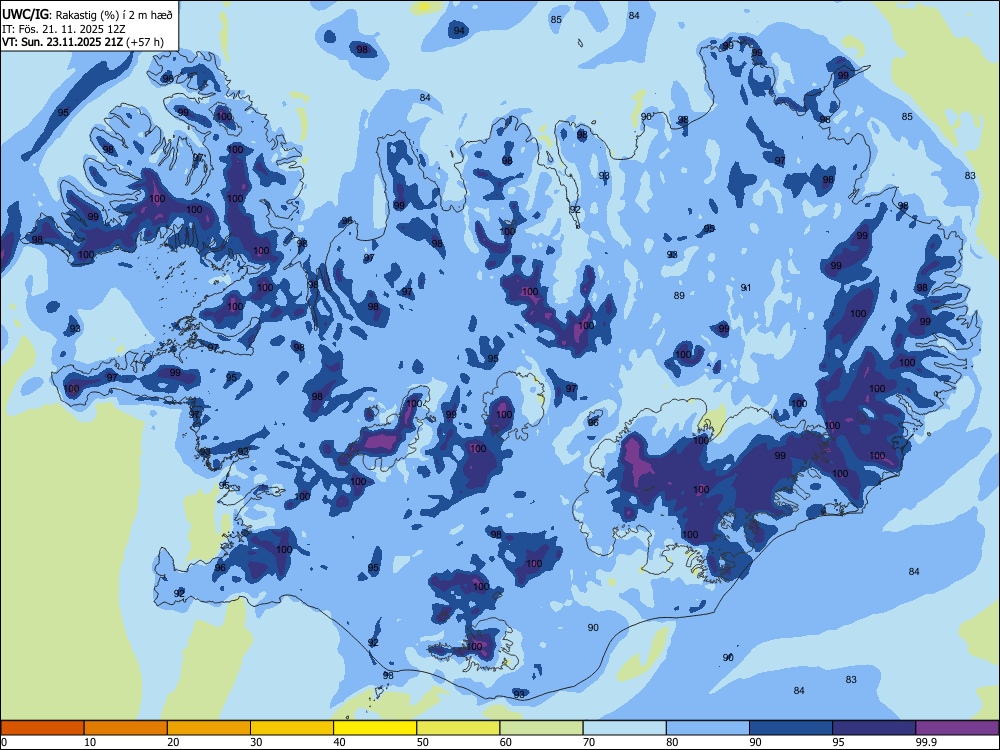This screenshot has height=750, width=1000.
Task: Click the map title 'Rakastig (%) í 2 m hæð'
Action: pyautogui.click(x=114, y=14)
